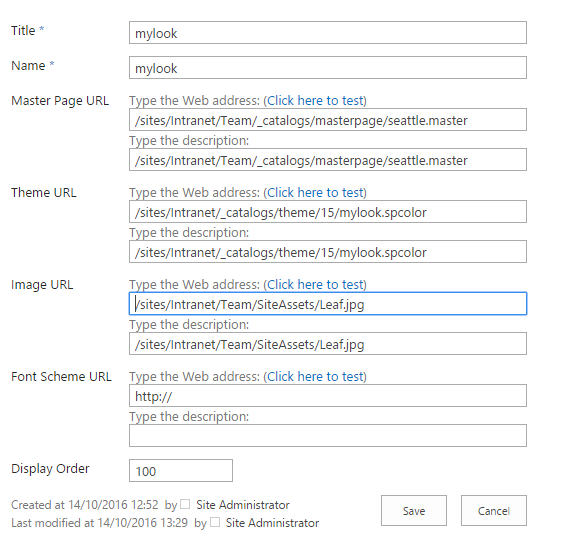Image resolution: width=566 pixels, height=548 pixels.
Task: Click the empty Font Scheme description field
Action: [x=328, y=436]
